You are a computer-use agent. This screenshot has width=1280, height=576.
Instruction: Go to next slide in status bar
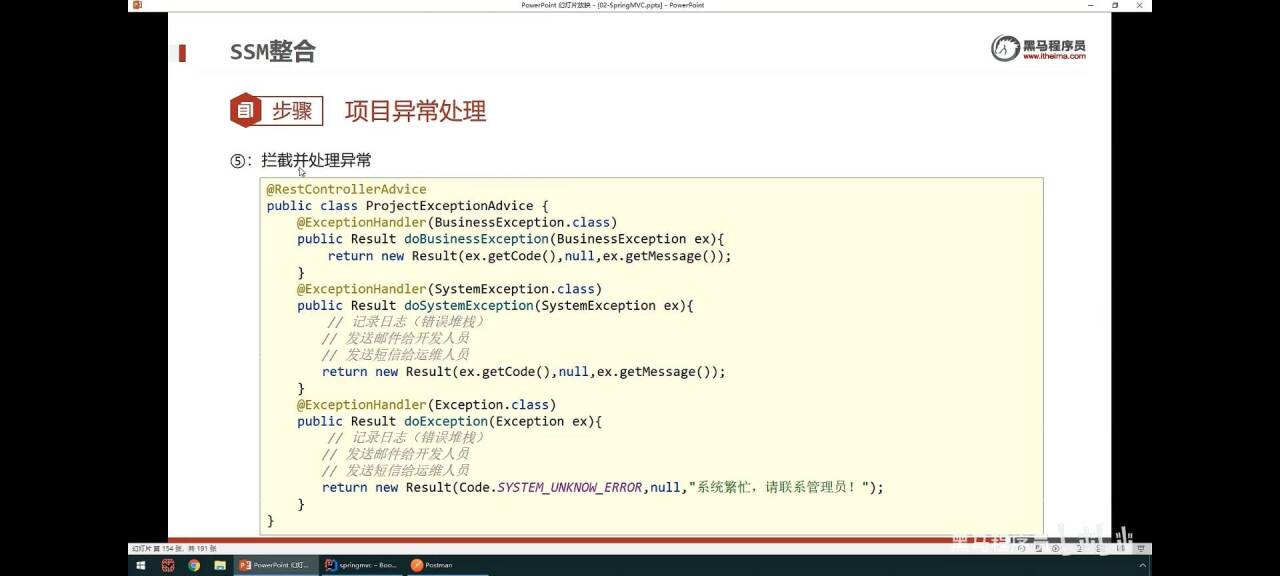(1055, 548)
